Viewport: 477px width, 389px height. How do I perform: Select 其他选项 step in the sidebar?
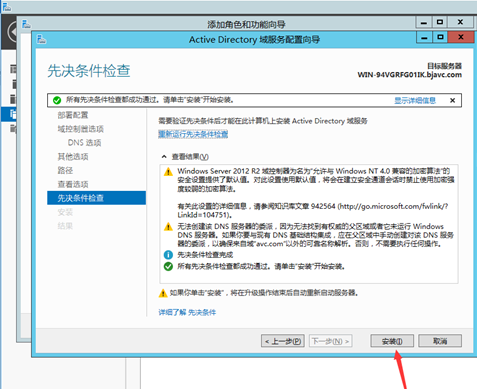73,157
